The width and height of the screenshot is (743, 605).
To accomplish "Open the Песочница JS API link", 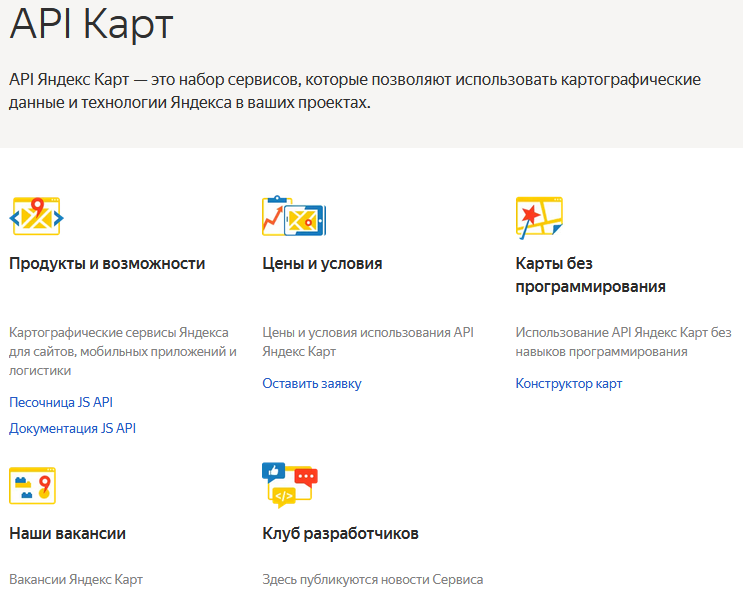I will point(61,402).
